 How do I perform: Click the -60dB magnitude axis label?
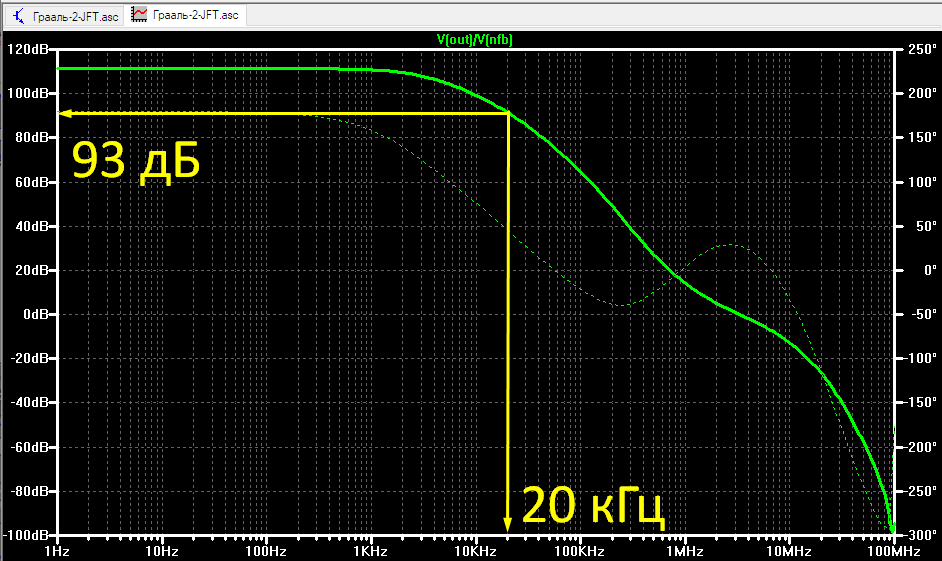pos(29,447)
